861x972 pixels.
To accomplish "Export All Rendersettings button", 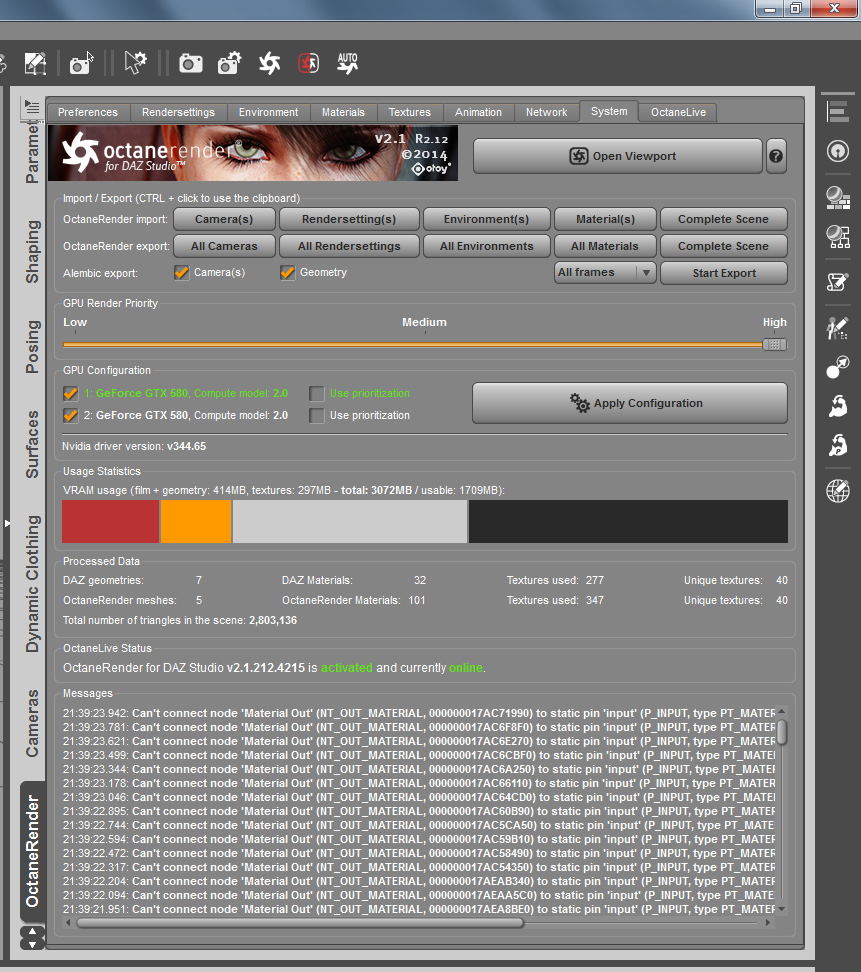I will (349, 246).
